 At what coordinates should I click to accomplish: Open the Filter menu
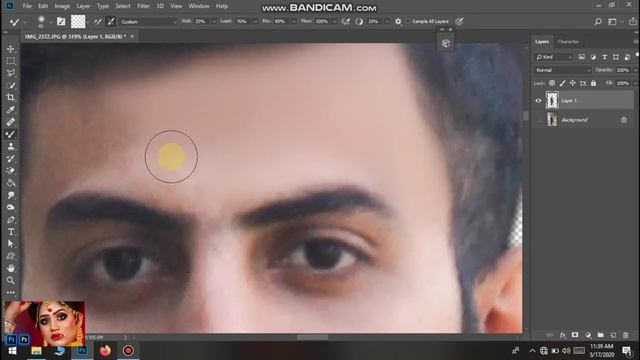[x=143, y=6]
